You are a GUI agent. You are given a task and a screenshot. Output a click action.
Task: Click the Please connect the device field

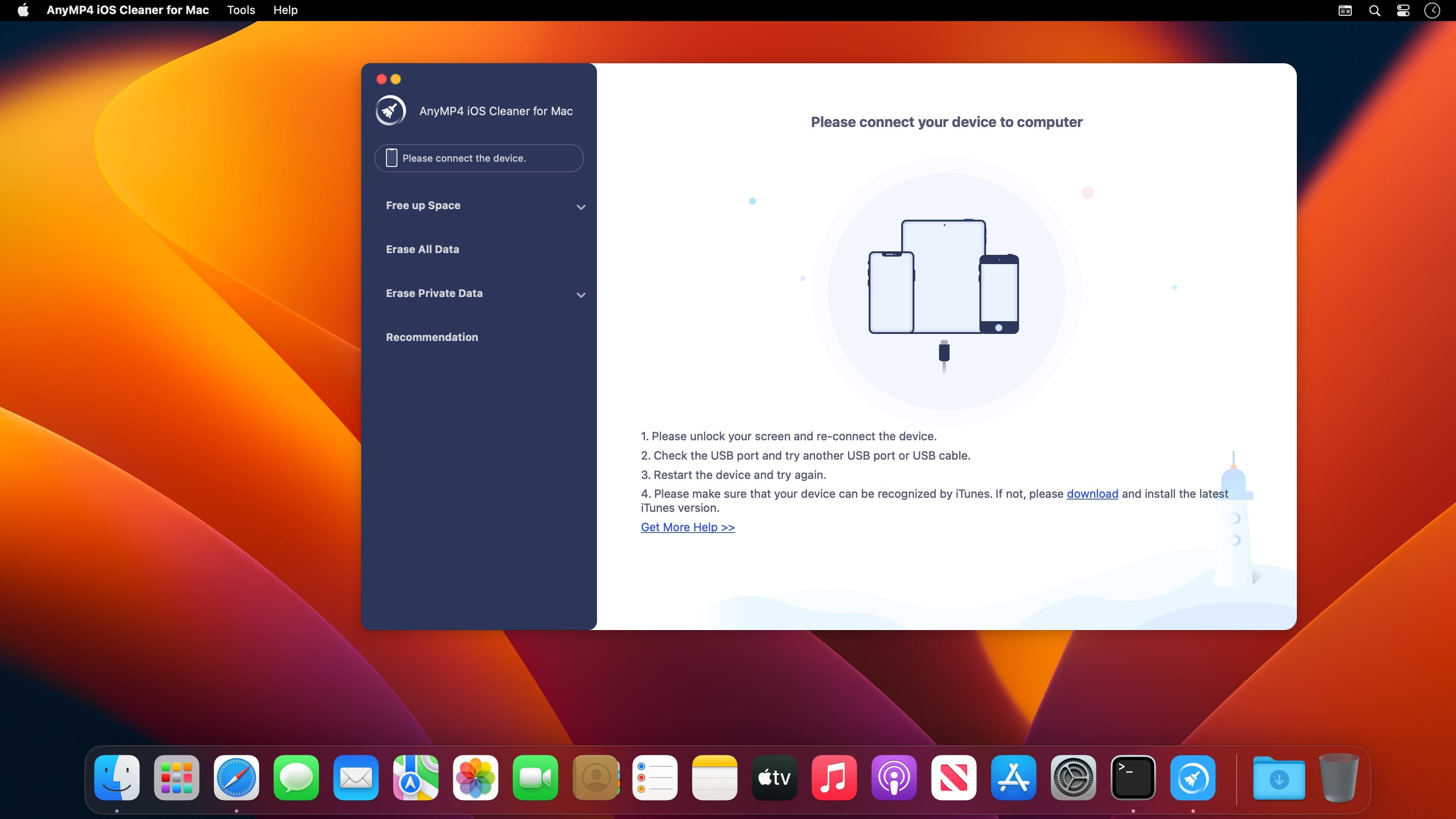coord(479,158)
